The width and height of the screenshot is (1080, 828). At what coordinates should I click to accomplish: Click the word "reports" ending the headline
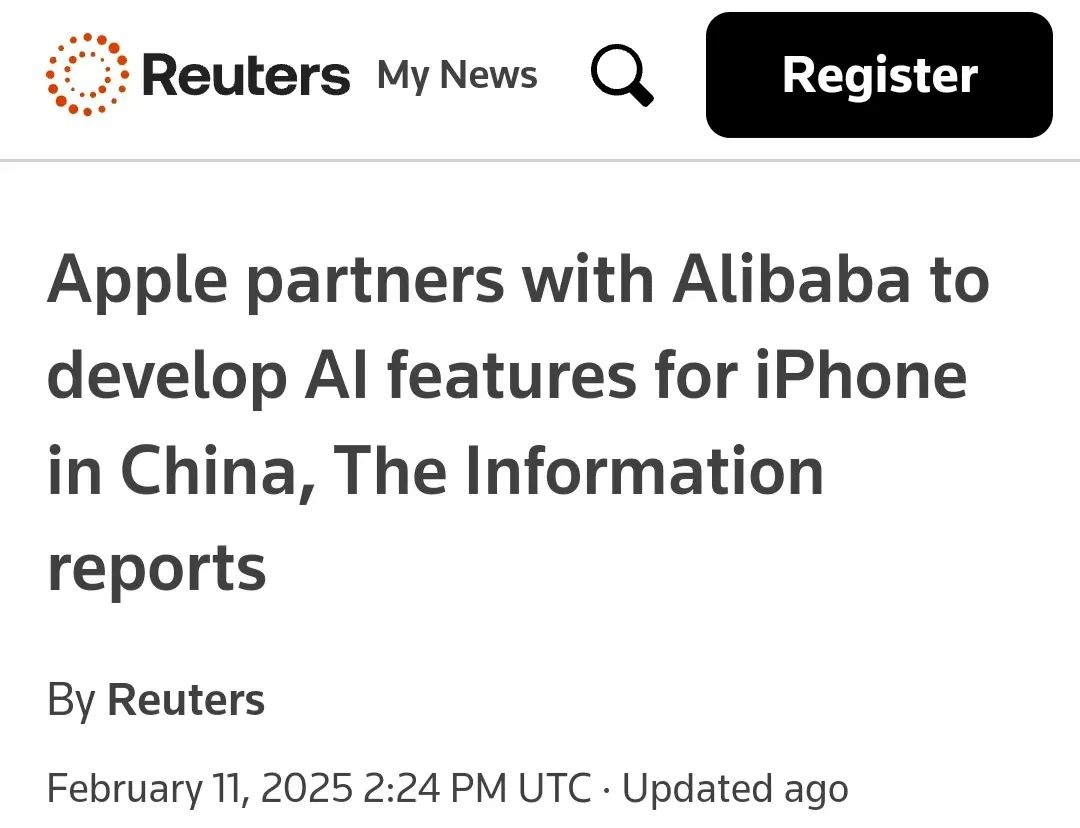coord(157,569)
